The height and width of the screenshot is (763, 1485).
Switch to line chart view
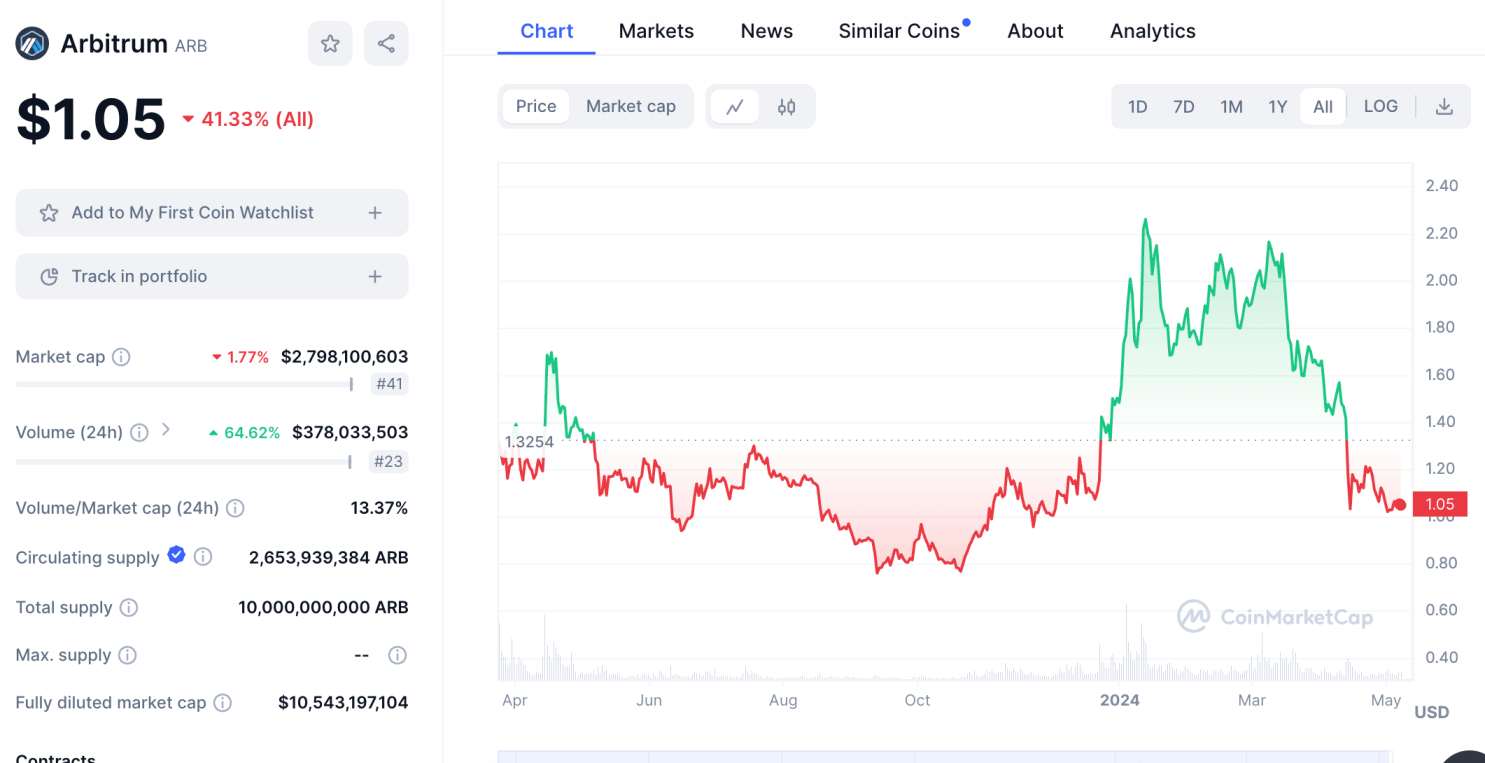pos(735,106)
